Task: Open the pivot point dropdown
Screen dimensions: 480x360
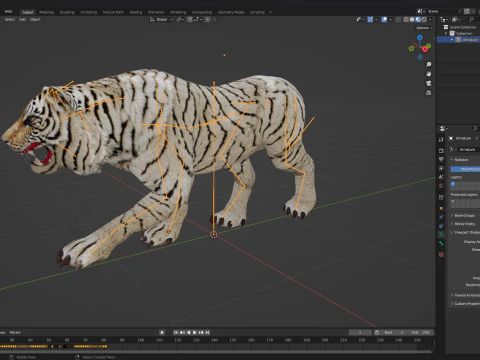Action: coord(180,19)
